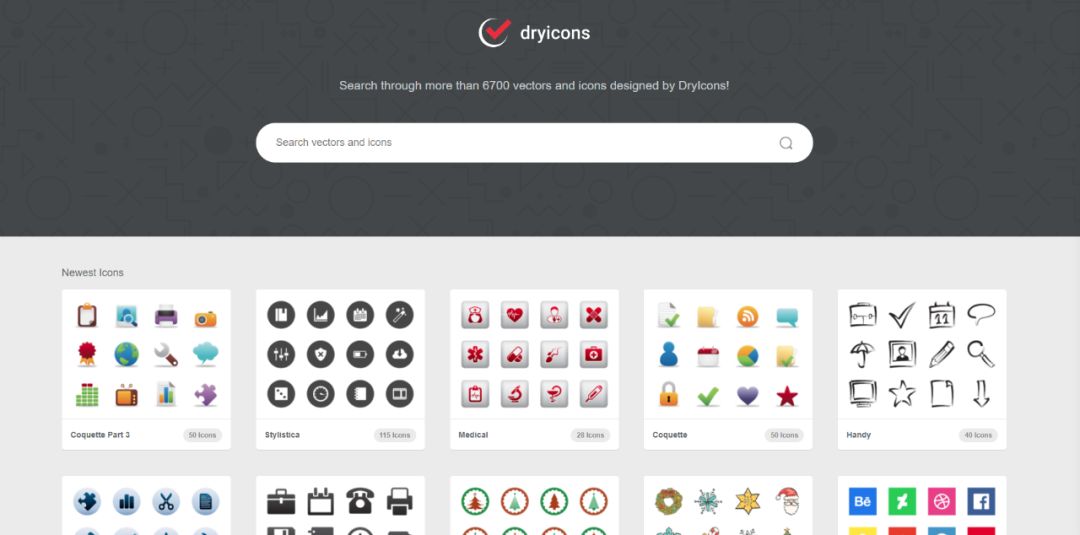Select the shield icon in Stylistica
1080x535 pixels.
click(320, 354)
